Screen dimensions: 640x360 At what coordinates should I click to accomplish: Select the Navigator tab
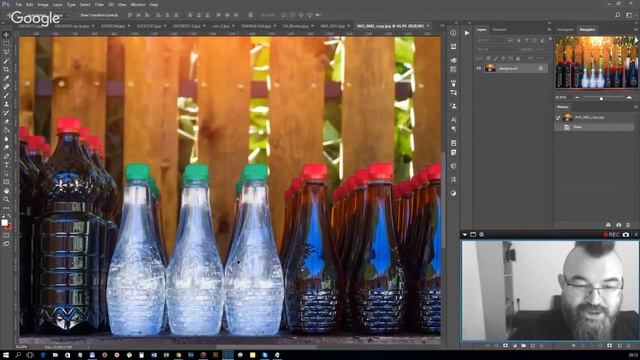[587, 30]
